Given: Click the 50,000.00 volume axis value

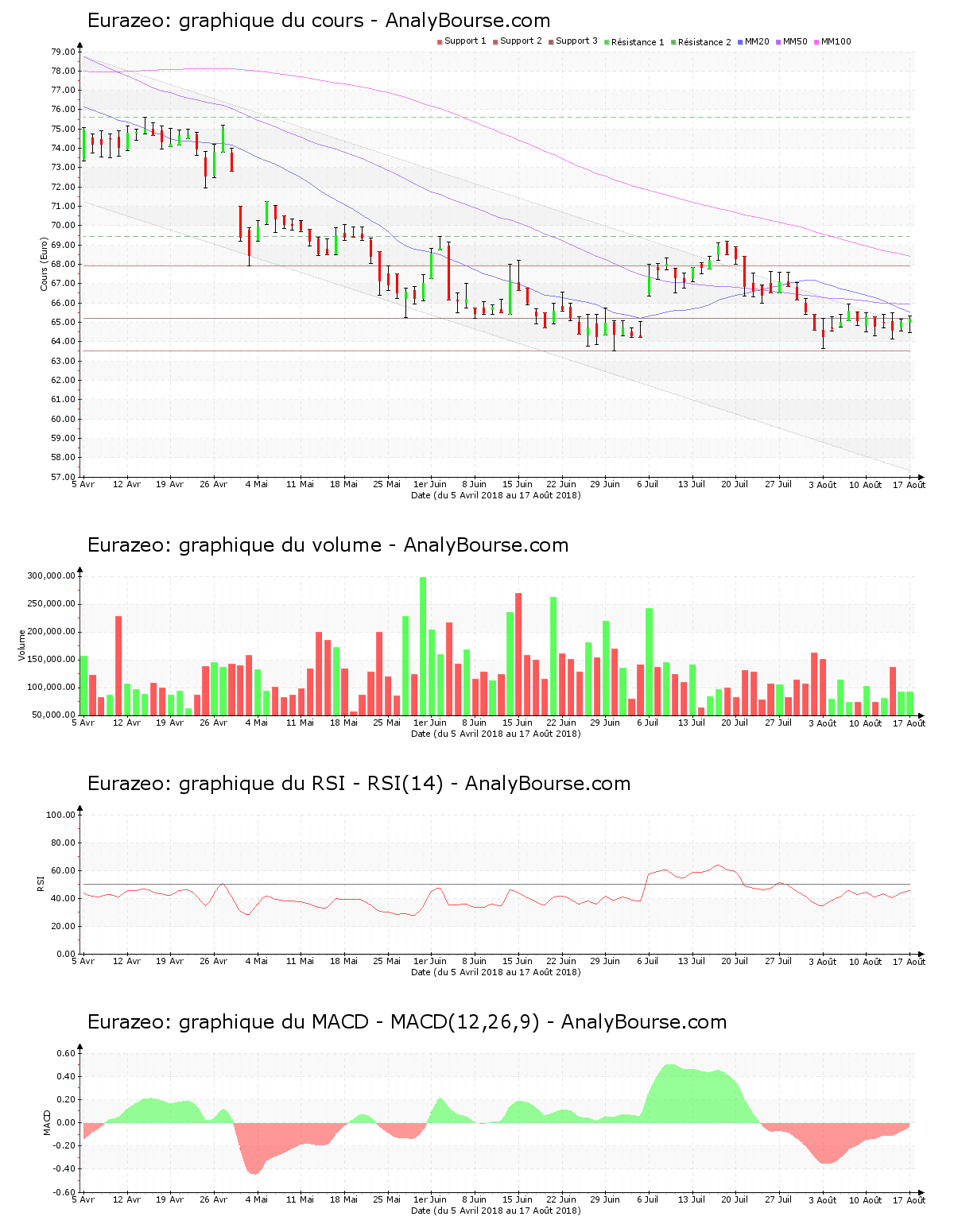Looking at the screenshot, I should pos(53,715).
